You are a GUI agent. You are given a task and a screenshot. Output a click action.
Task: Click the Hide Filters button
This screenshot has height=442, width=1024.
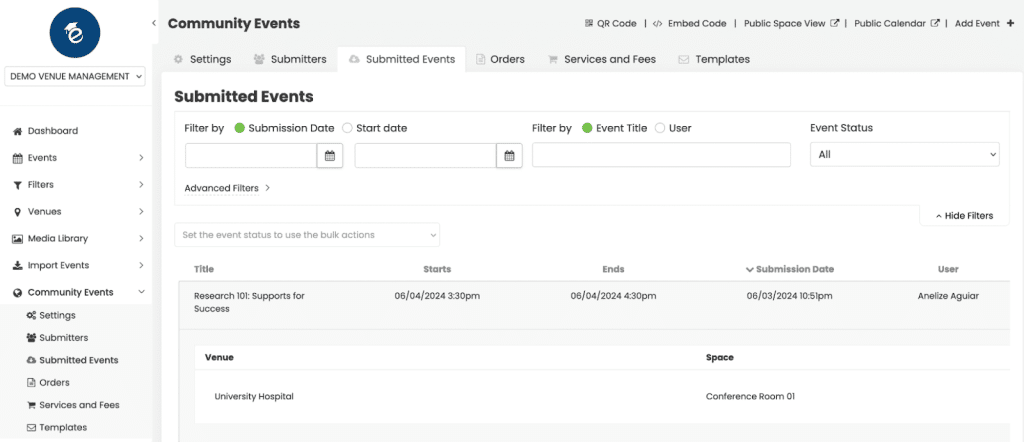pos(964,215)
